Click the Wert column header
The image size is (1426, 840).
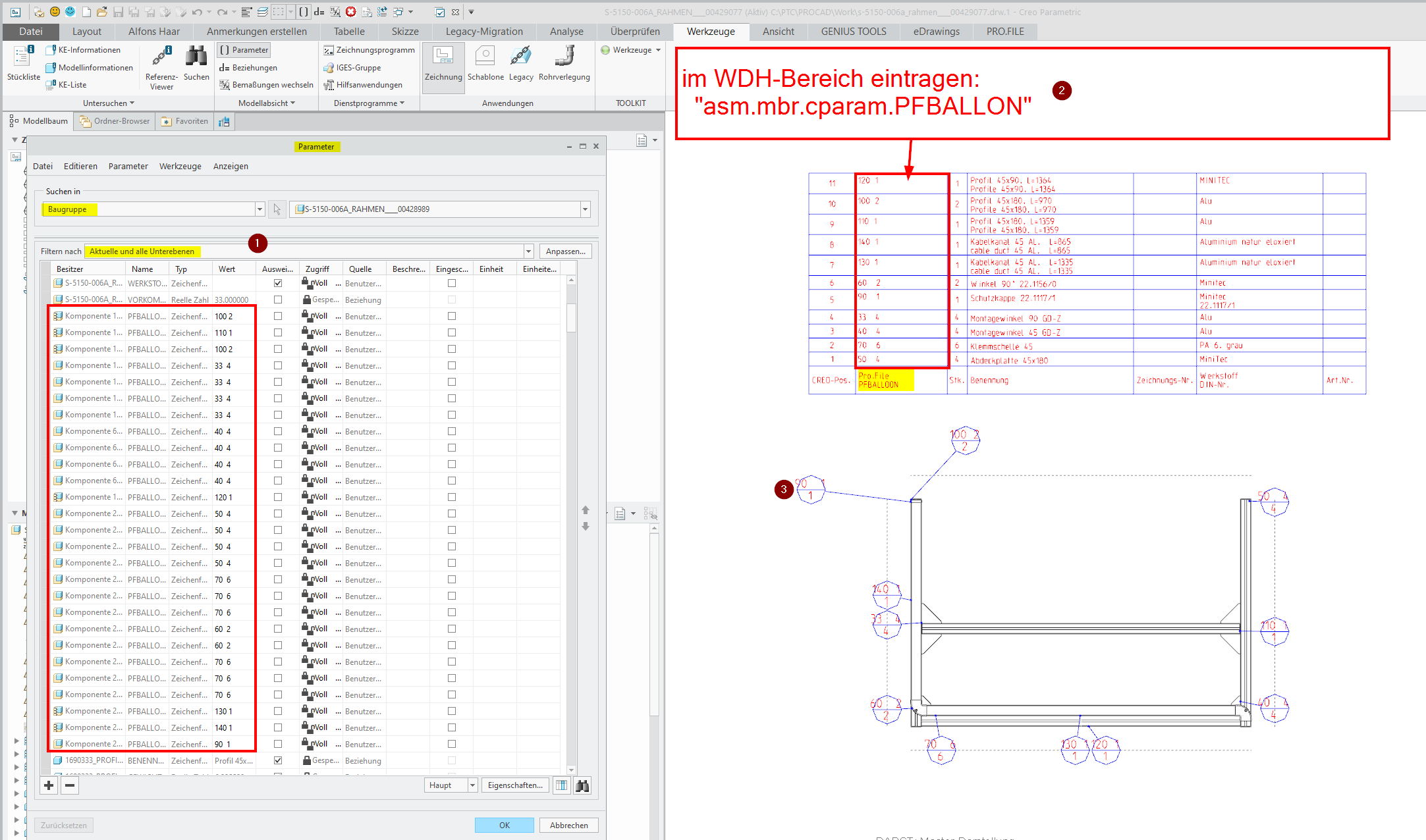[x=234, y=269]
